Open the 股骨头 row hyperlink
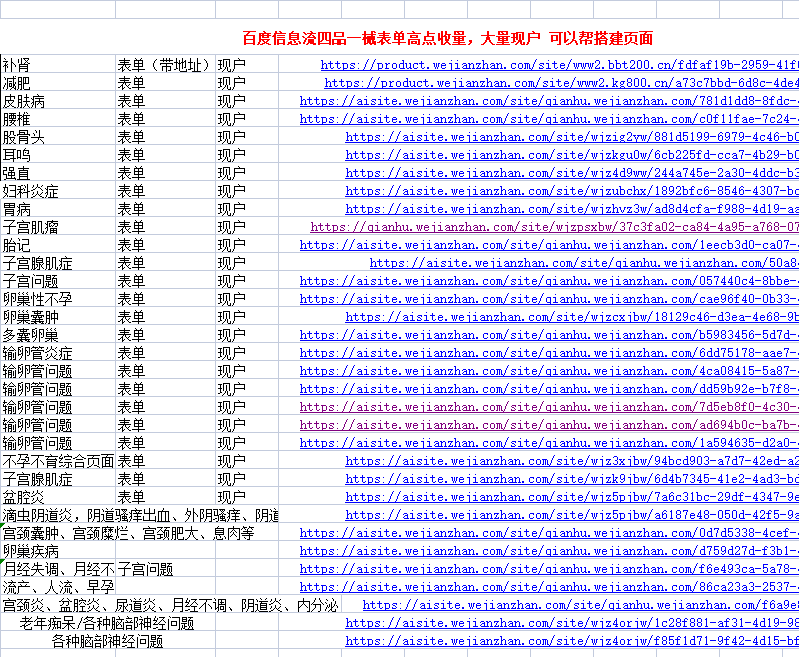The width and height of the screenshot is (799, 657). [x=572, y=137]
